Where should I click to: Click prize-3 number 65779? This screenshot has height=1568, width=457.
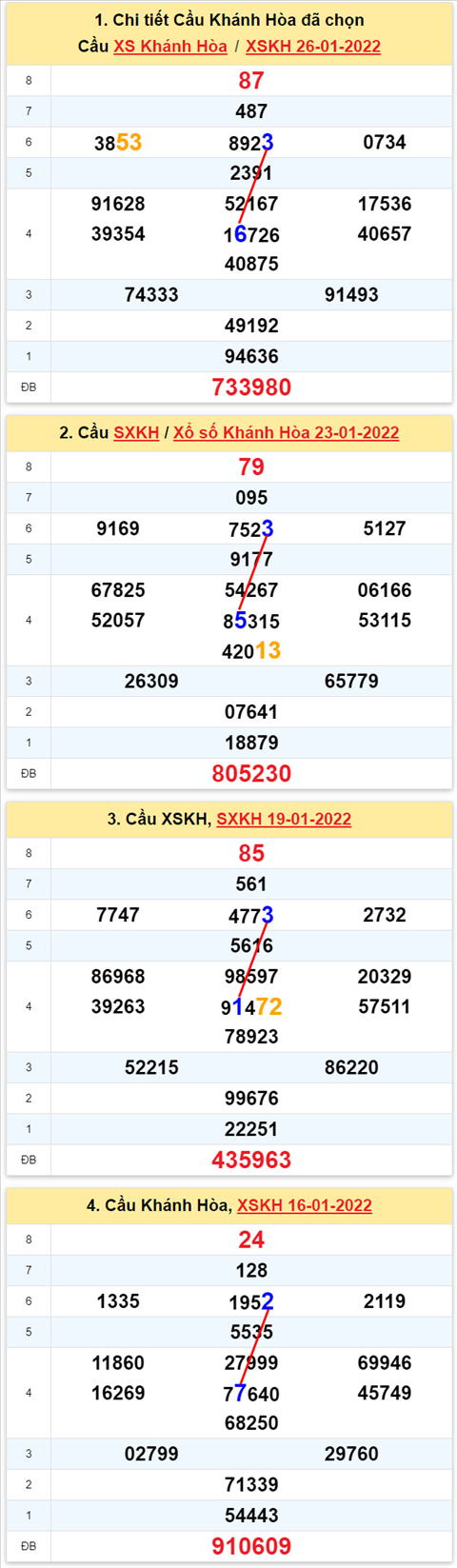tap(351, 682)
